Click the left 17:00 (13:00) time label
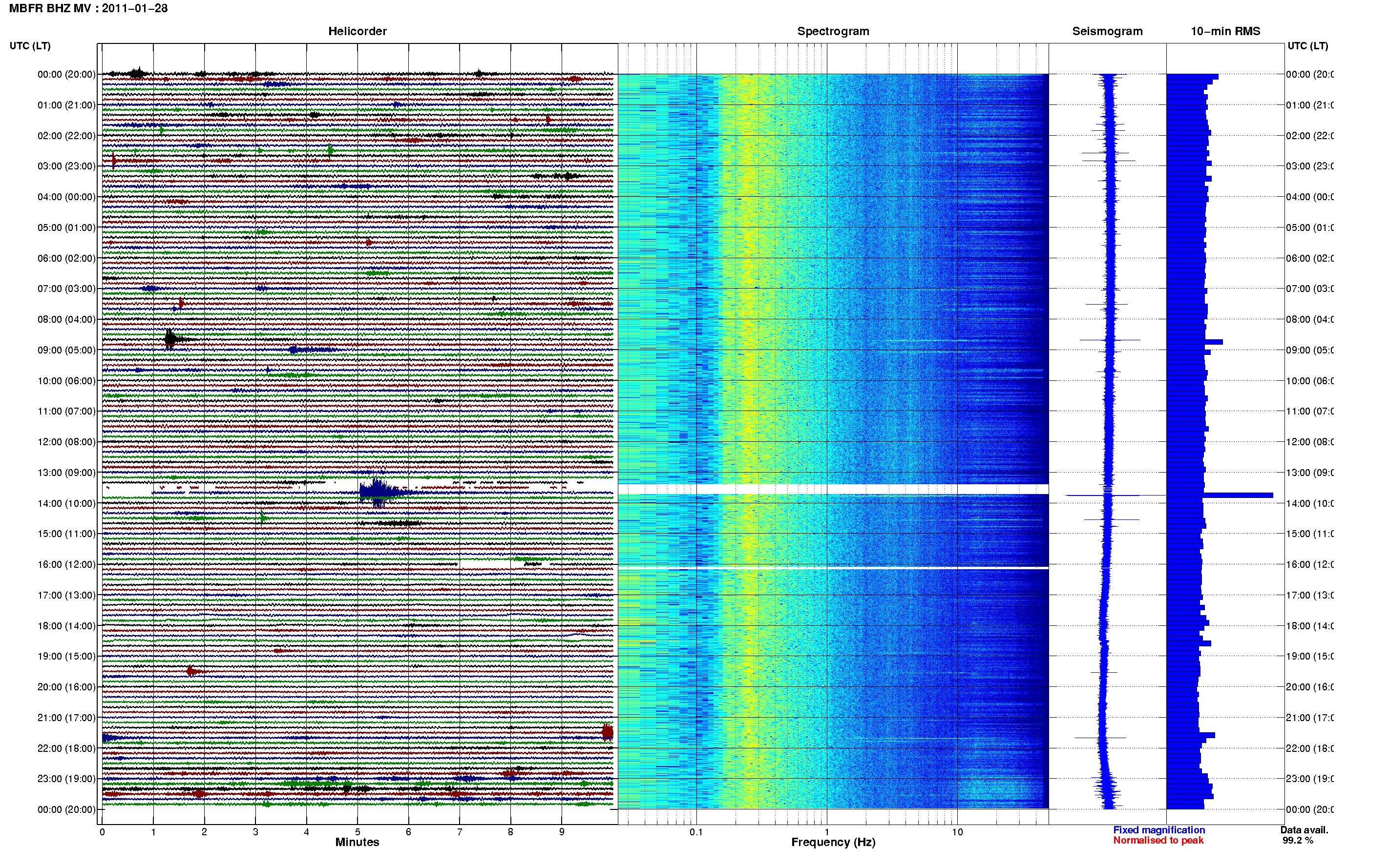1389x868 pixels. 66,595
